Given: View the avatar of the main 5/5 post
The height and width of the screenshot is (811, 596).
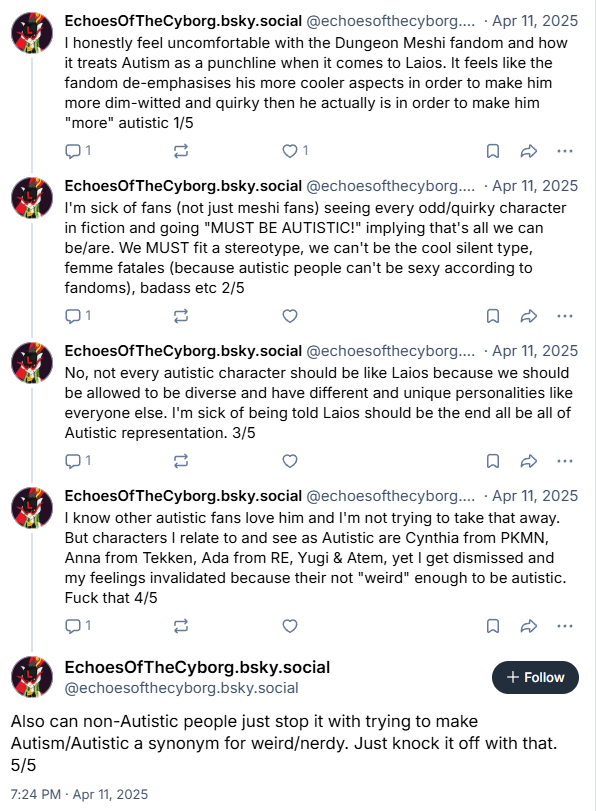Looking at the screenshot, I should [32, 677].
